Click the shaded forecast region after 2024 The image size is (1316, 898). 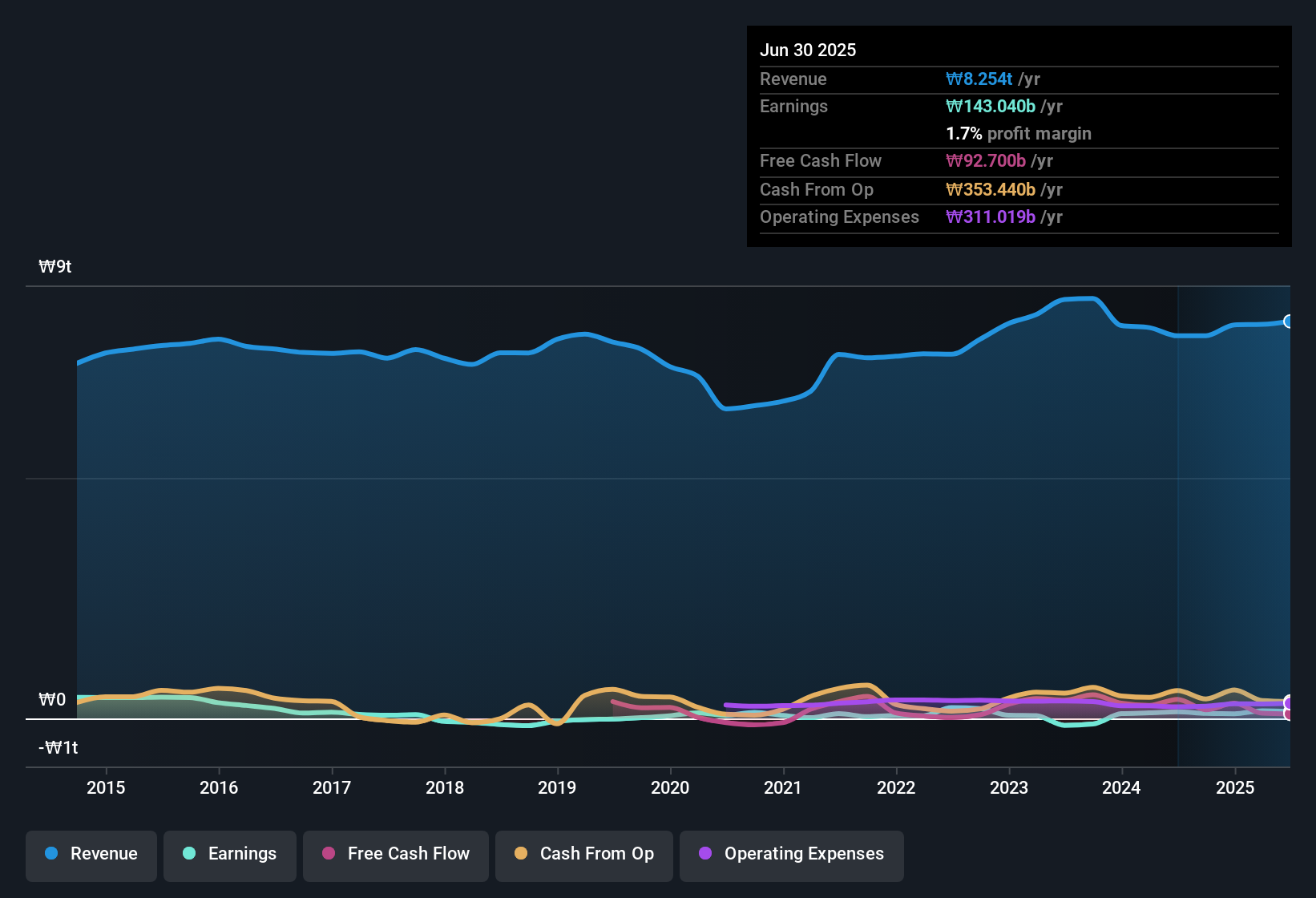pyautogui.click(x=1234, y=521)
